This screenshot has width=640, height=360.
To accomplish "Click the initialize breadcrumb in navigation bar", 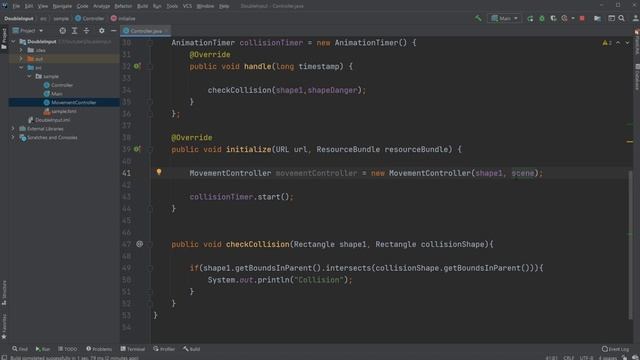I will tap(123, 18).
